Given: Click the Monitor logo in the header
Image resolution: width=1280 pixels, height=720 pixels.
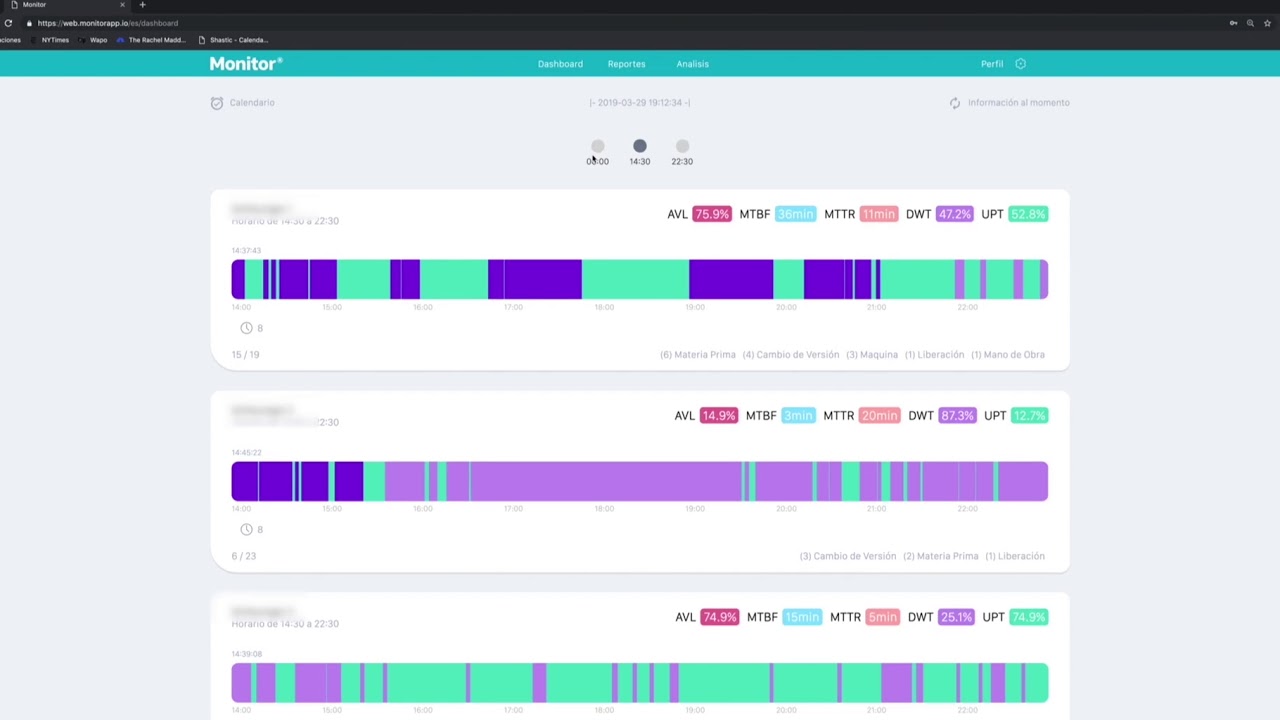Looking at the screenshot, I should (246, 63).
